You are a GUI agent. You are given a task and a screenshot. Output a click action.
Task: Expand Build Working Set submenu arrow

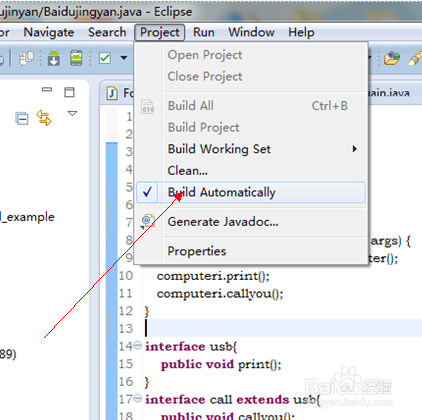[x=355, y=149]
